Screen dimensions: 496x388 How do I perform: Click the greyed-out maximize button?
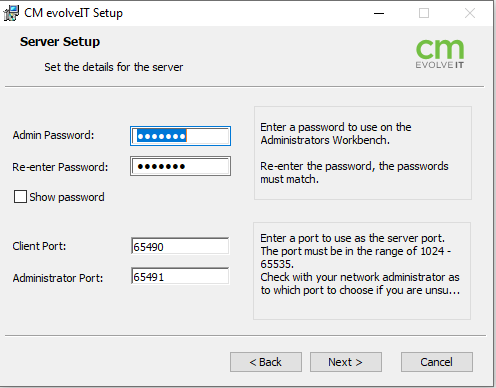[x=424, y=13]
